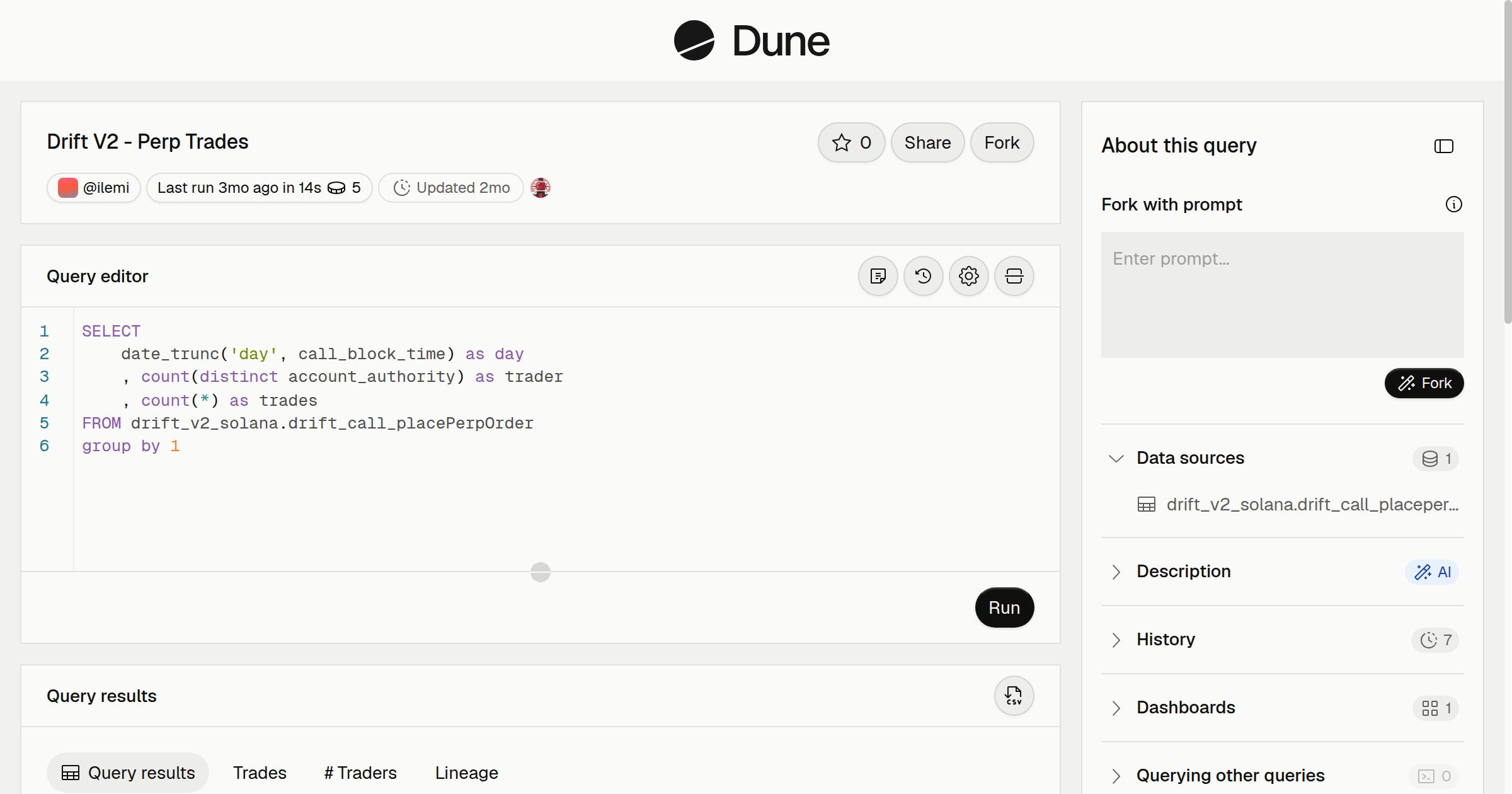The height and width of the screenshot is (794, 1512).
Task: Open the @ilemi author profile
Action: point(93,188)
